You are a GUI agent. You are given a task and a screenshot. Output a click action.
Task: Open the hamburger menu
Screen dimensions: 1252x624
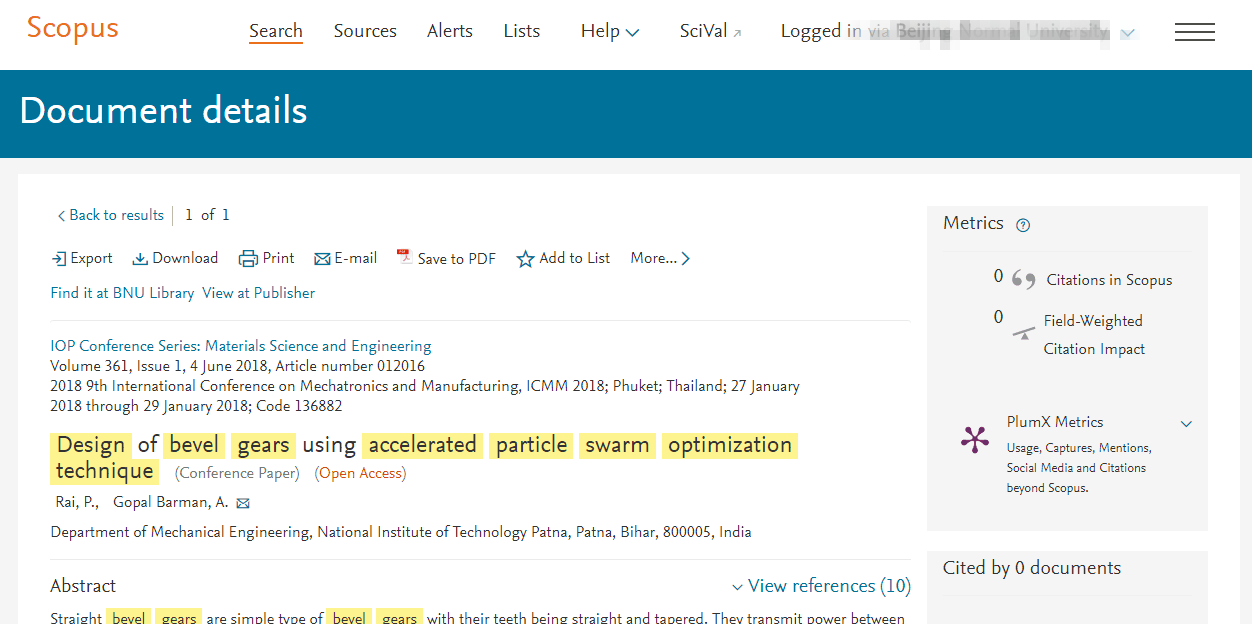tap(1194, 32)
